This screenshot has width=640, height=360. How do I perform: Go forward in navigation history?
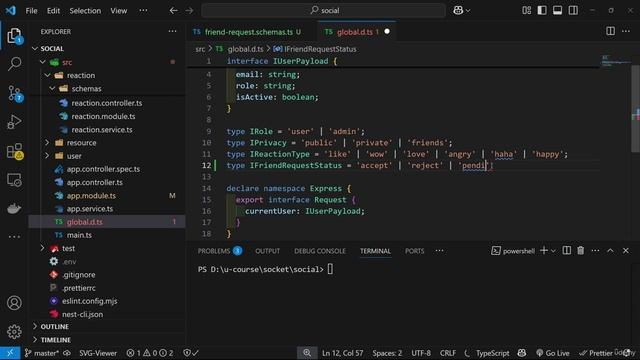[189, 11]
